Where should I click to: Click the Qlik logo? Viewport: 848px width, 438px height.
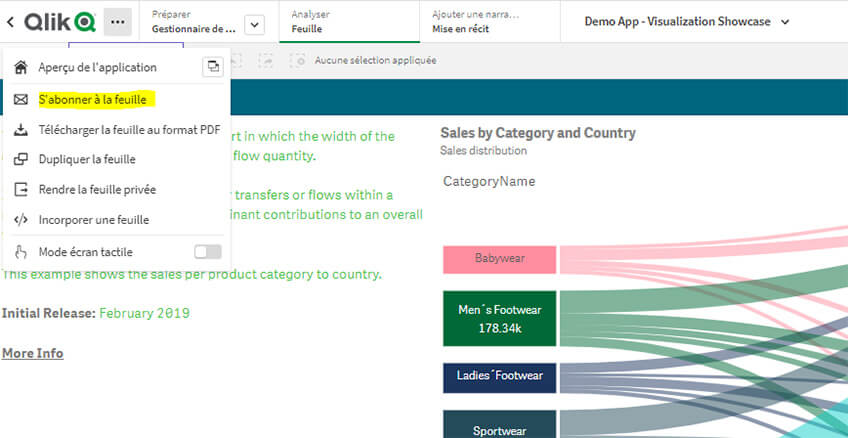pos(60,22)
